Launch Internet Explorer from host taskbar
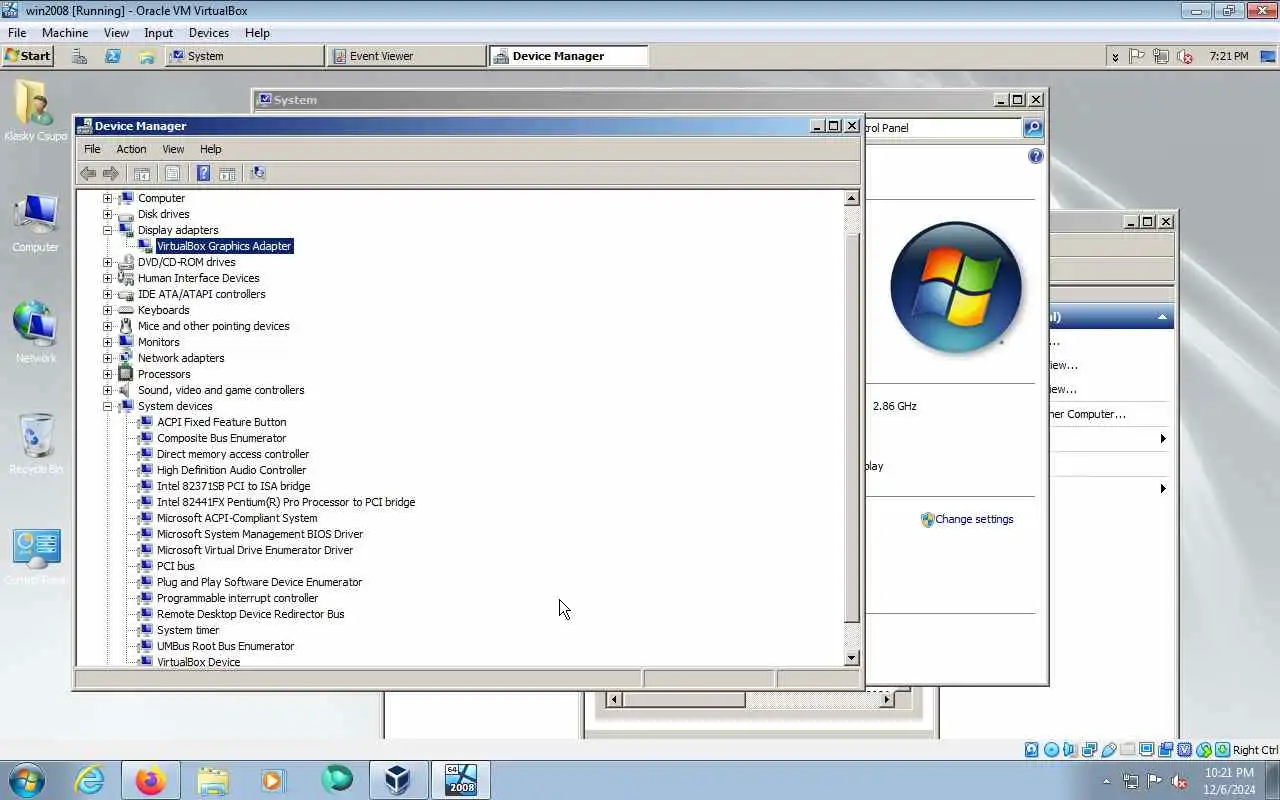 click(90, 780)
